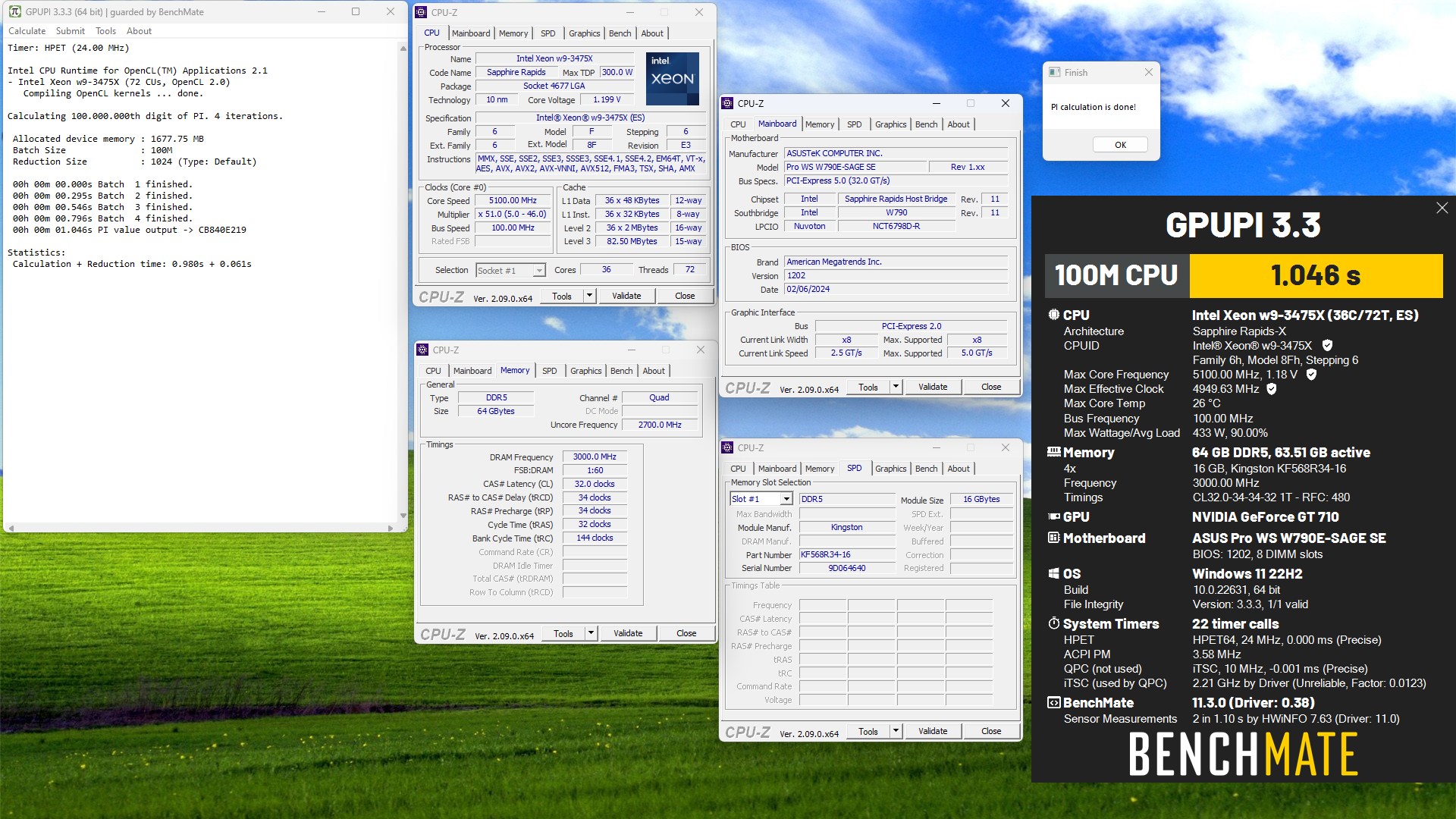Click GPUPI horizontal scrollbar right arrow
The image size is (1456, 819).
click(x=391, y=528)
